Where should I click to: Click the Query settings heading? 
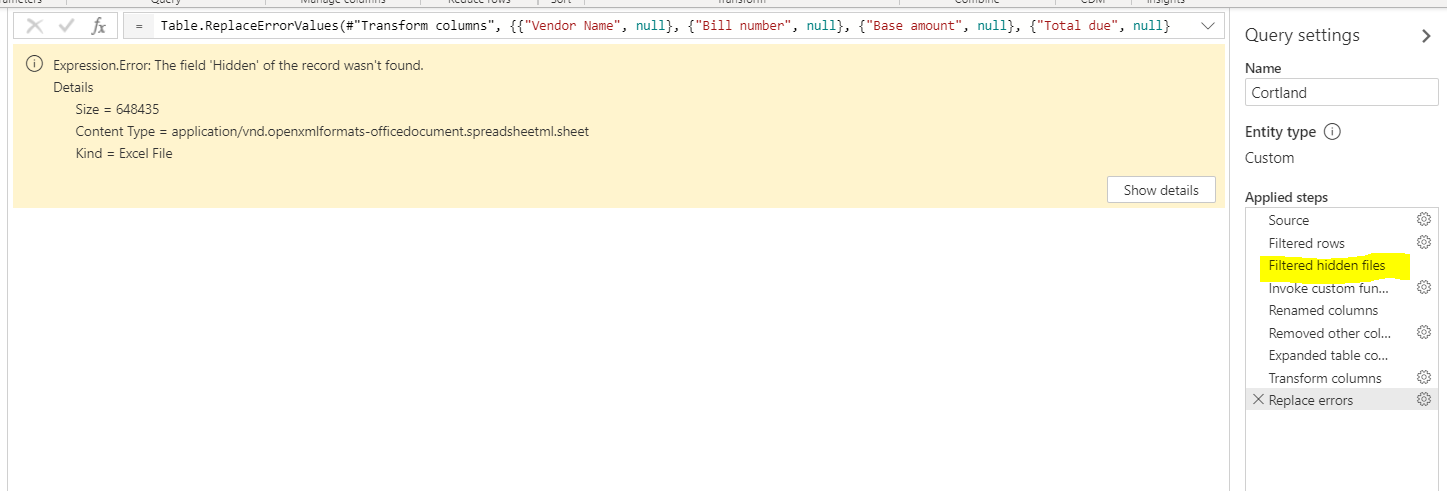[x=1302, y=35]
